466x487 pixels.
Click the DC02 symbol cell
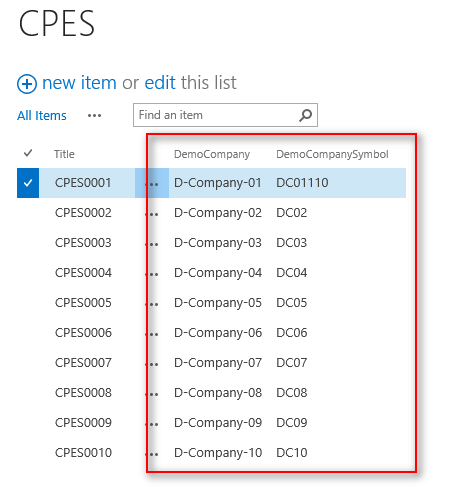292,213
